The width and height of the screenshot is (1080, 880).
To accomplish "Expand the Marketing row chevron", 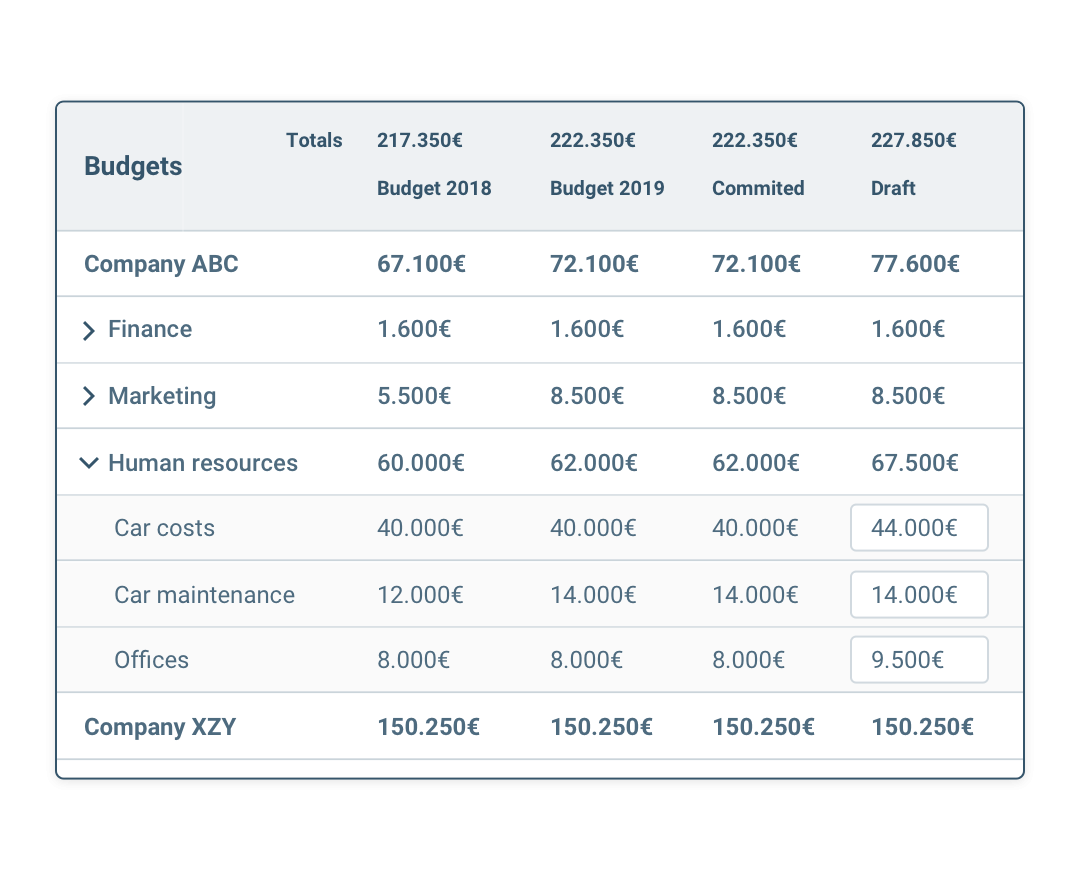I will pos(89,396).
